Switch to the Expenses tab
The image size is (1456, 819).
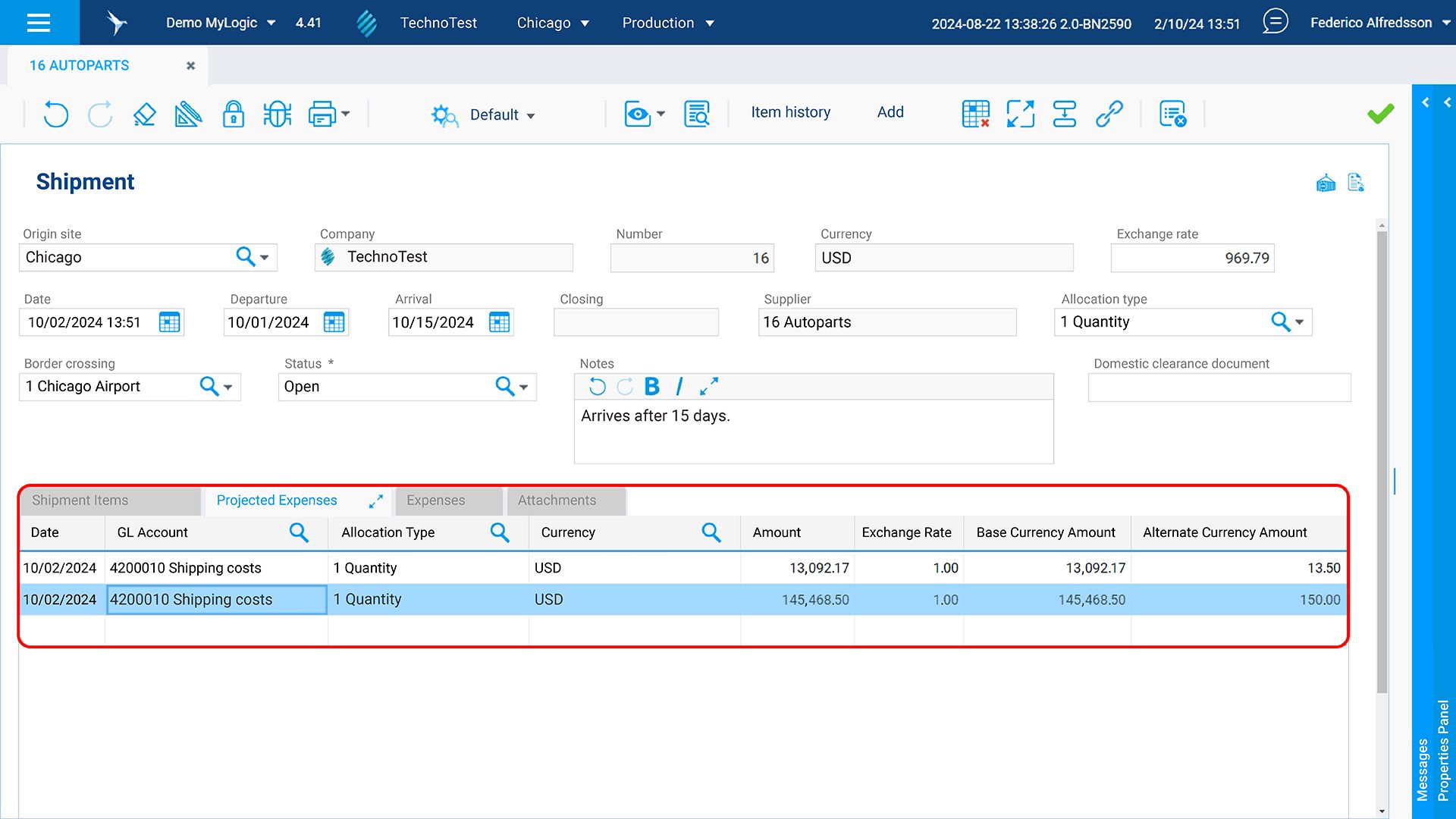coord(435,500)
